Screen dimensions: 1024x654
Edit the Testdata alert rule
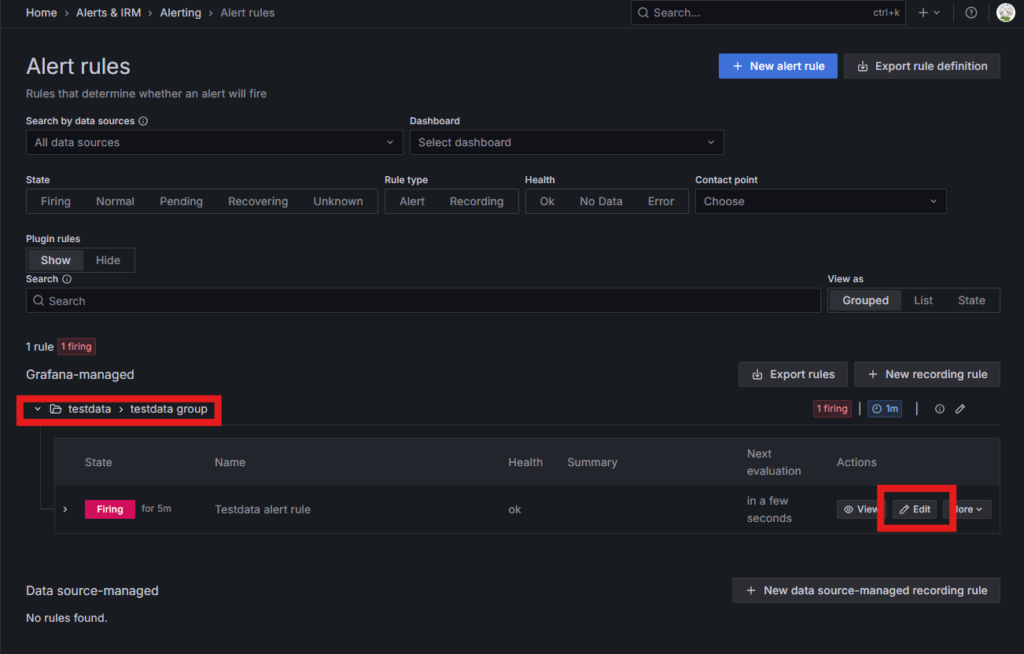pos(915,509)
